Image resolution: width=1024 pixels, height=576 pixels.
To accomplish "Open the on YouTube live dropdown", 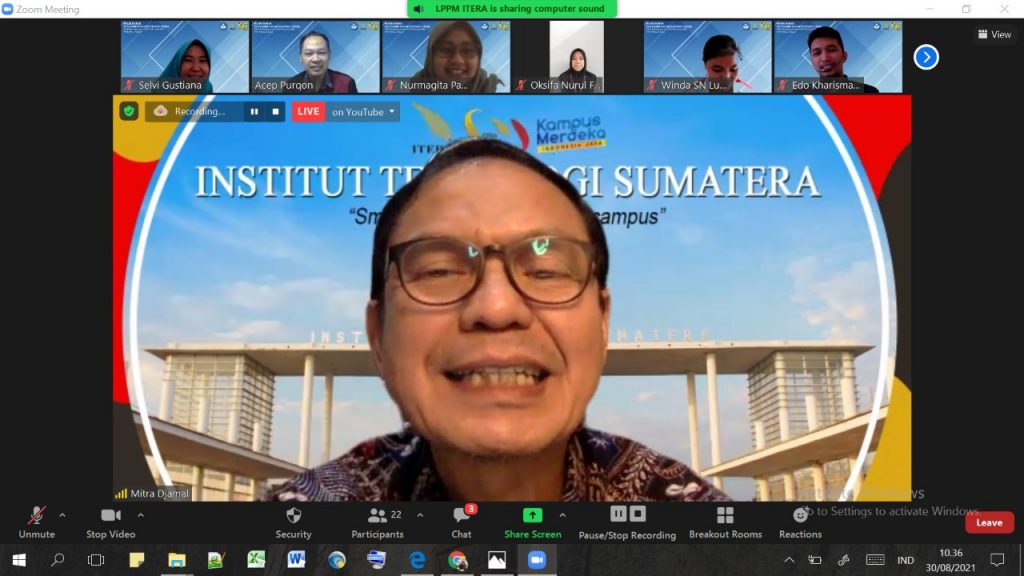I will (362, 112).
